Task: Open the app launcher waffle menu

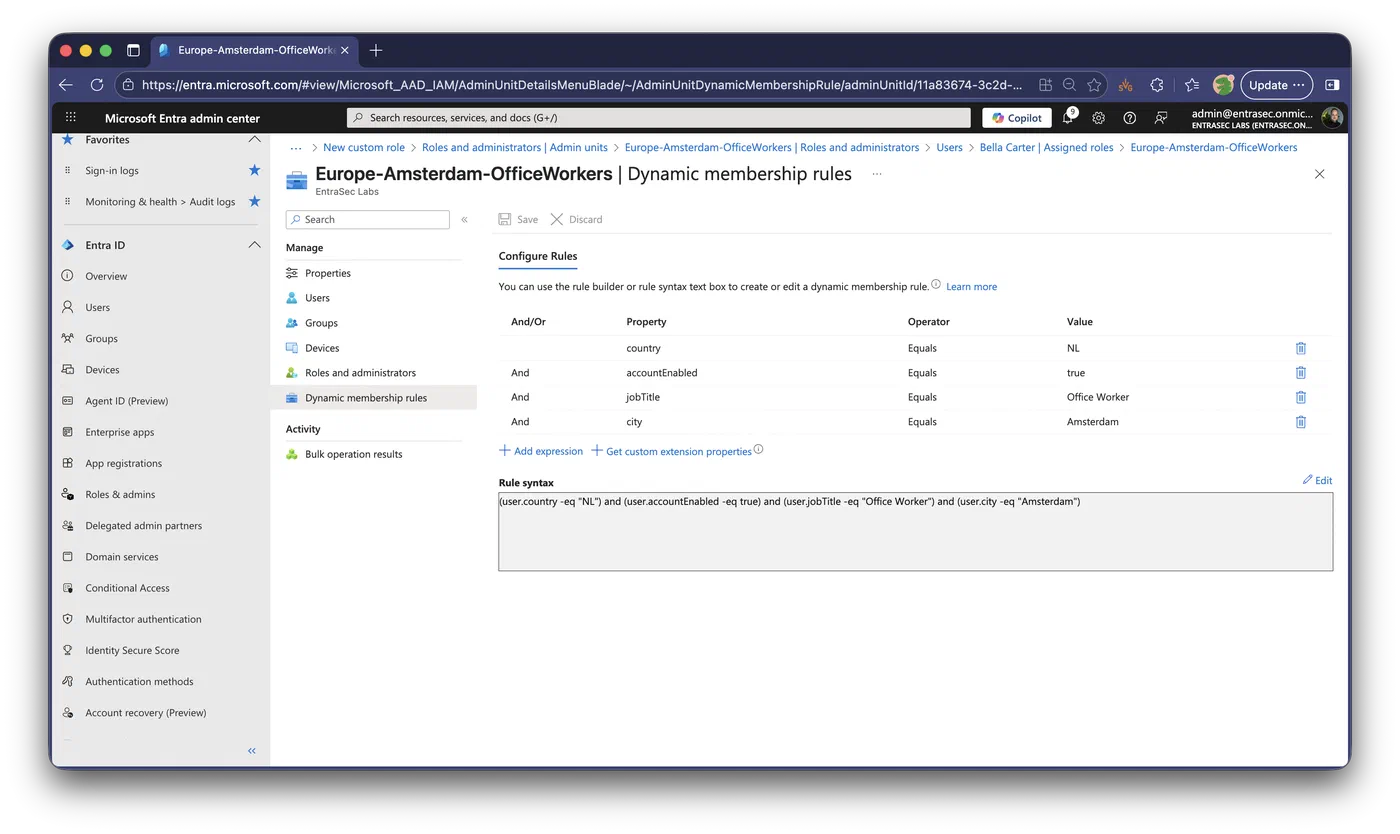Action: pyautogui.click(x=70, y=118)
